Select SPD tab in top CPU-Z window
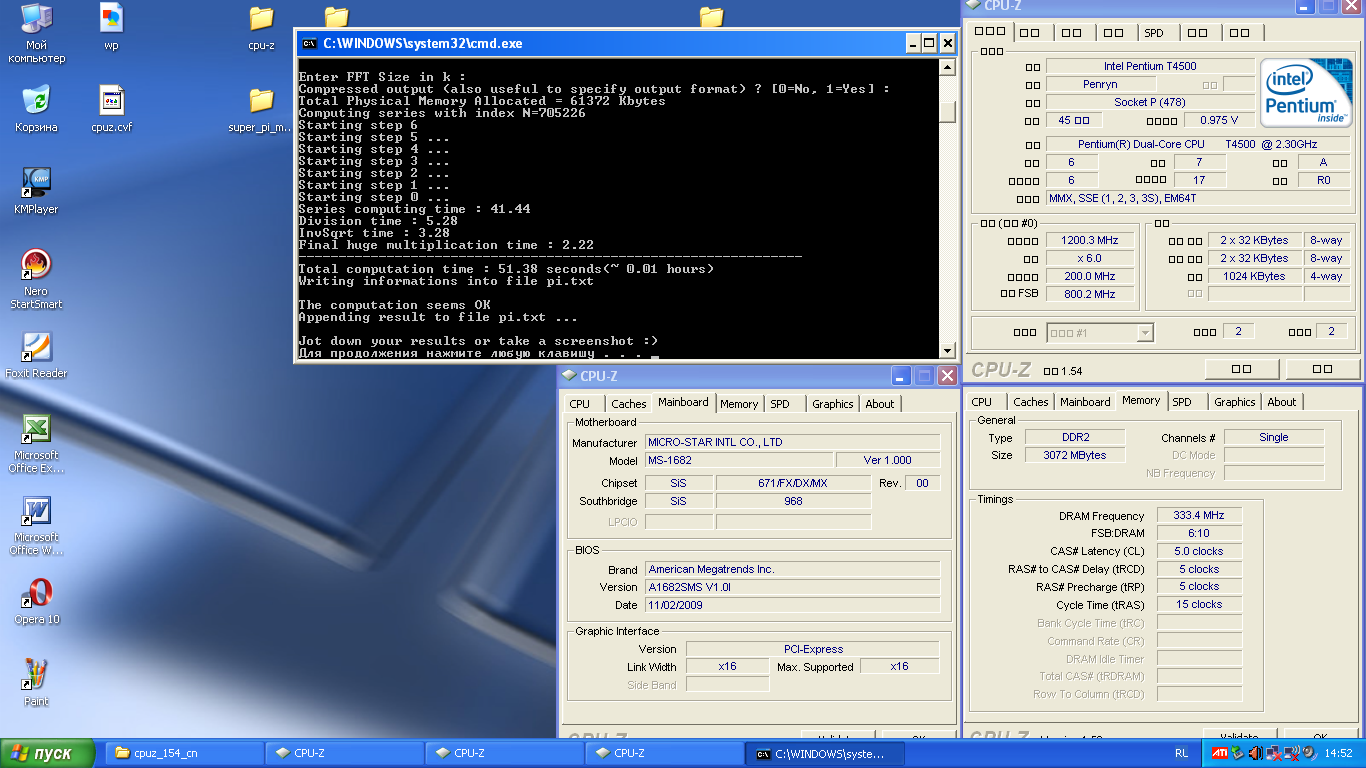 (1154, 33)
